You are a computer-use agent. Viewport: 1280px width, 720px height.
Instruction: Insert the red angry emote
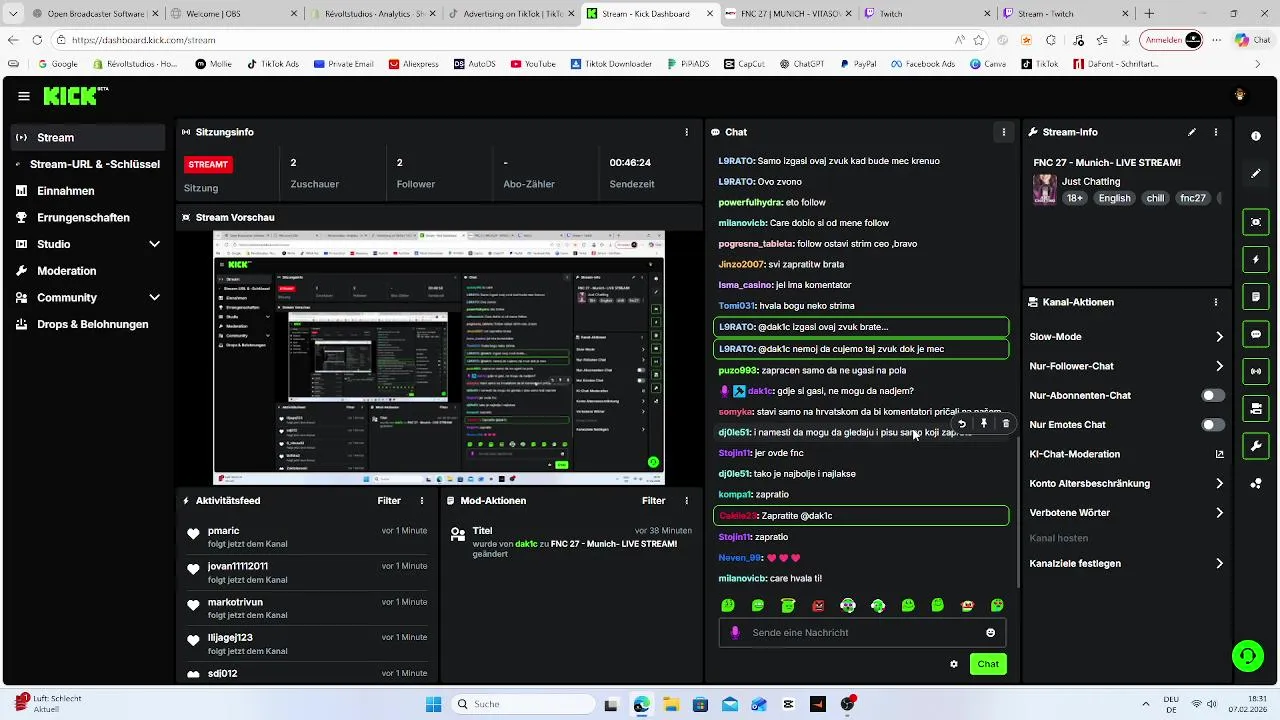point(818,606)
